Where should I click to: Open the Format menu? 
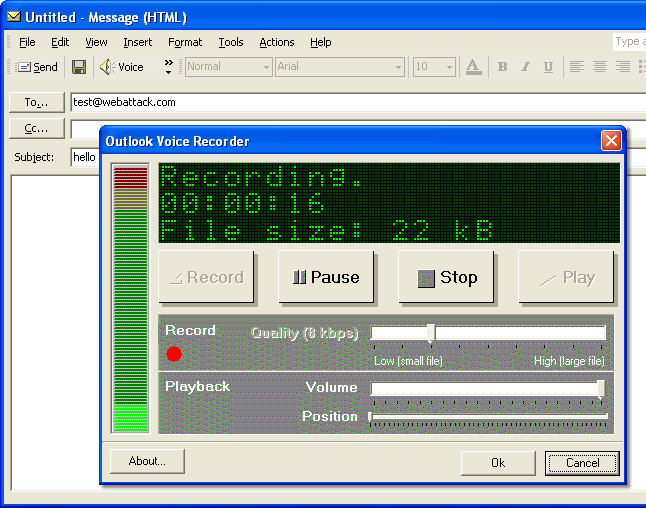185,42
